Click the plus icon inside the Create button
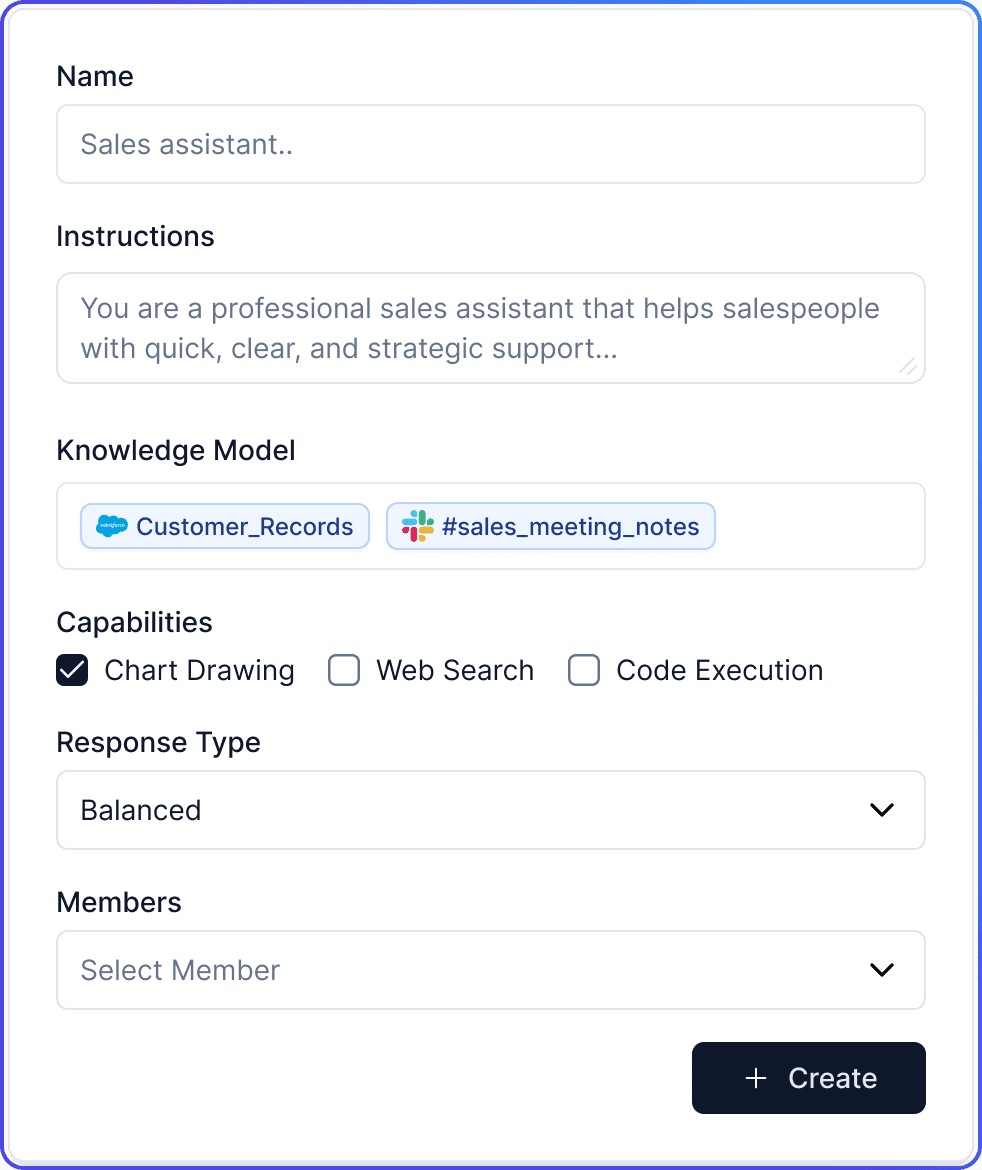 click(755, 1078)
